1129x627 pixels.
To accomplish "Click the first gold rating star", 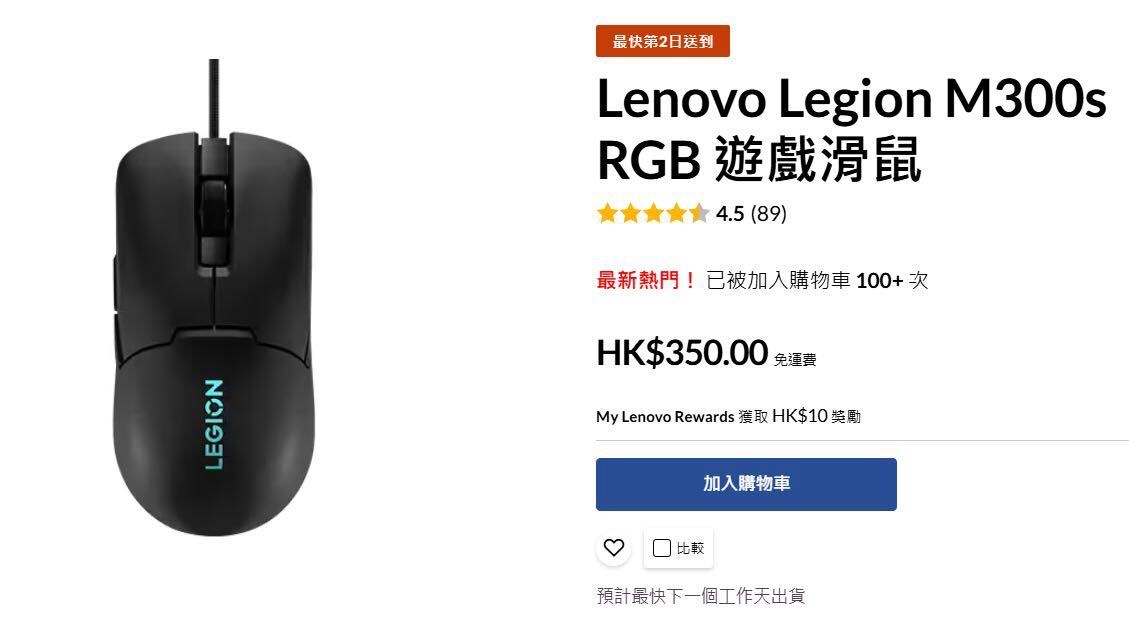I will tap(608, 213).
